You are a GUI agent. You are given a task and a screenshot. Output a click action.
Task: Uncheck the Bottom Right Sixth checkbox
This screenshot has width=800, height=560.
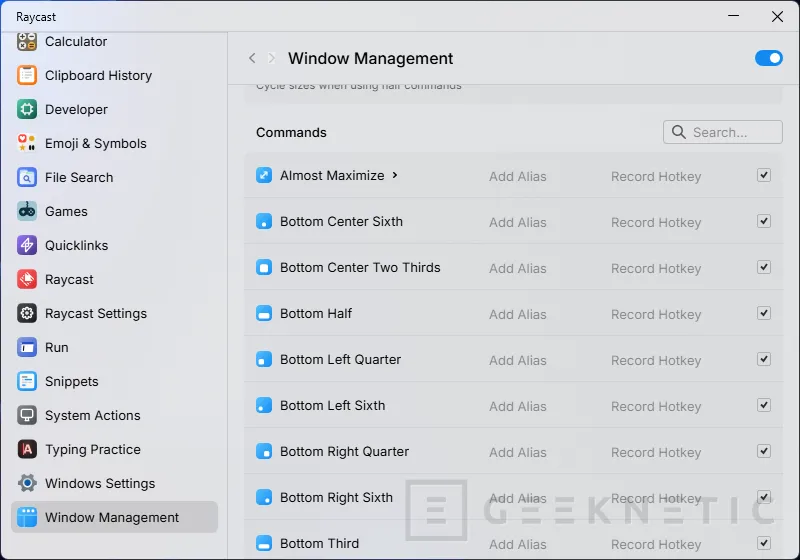(x=764, y=497)
